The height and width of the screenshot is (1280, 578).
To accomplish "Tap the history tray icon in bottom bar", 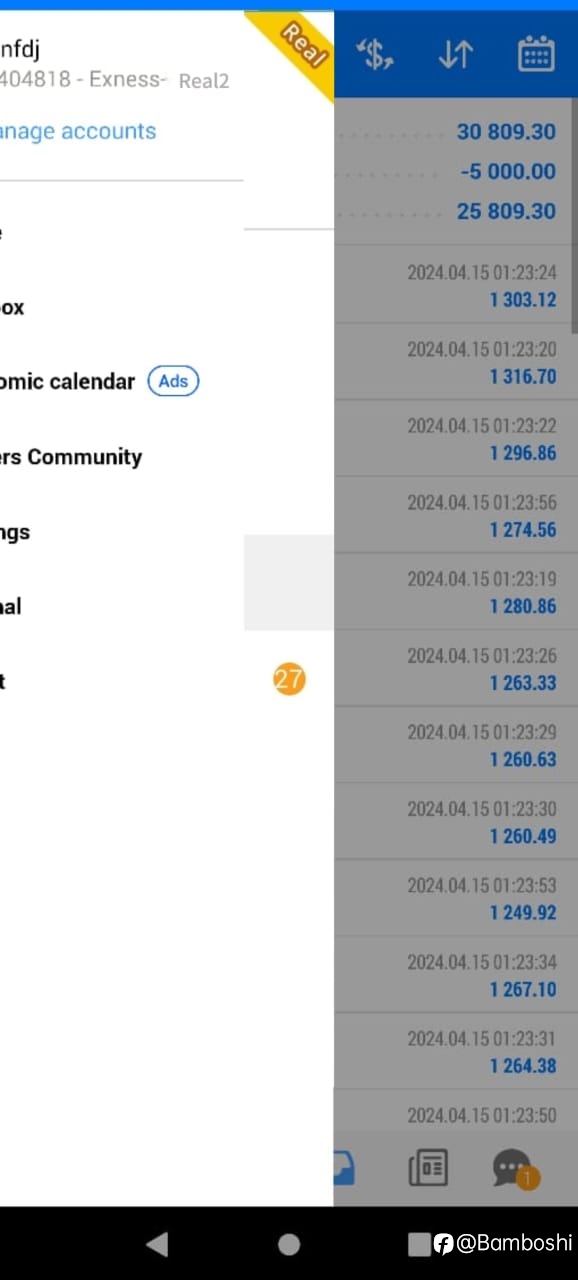I will tap(344, 1168).
